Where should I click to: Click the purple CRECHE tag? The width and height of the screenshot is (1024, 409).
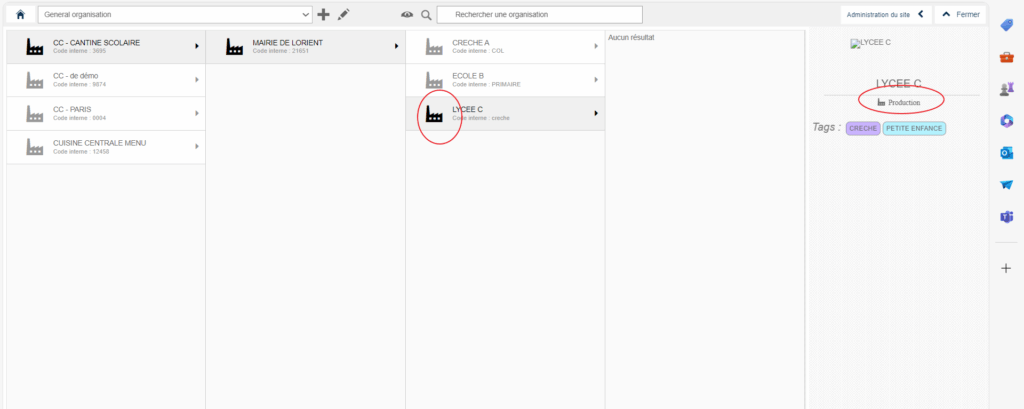(x=862, y=128)
